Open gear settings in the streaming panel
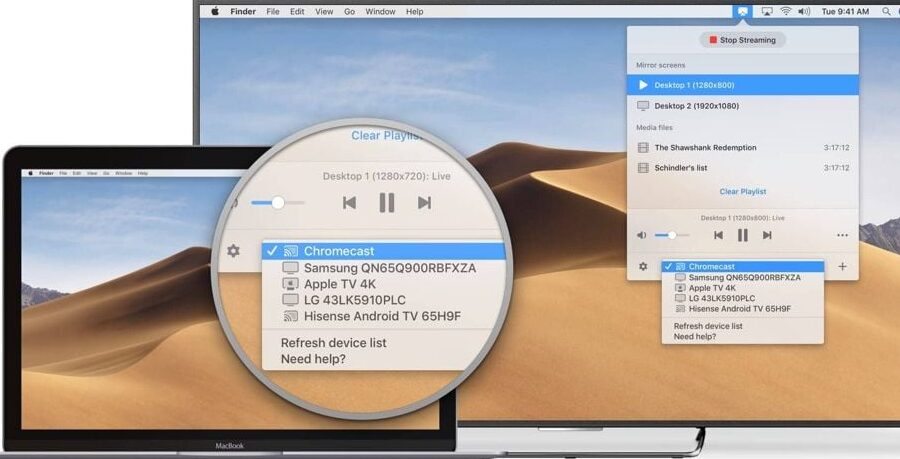The width and height of the screenshot is (900, 459). tap(643, 266)
